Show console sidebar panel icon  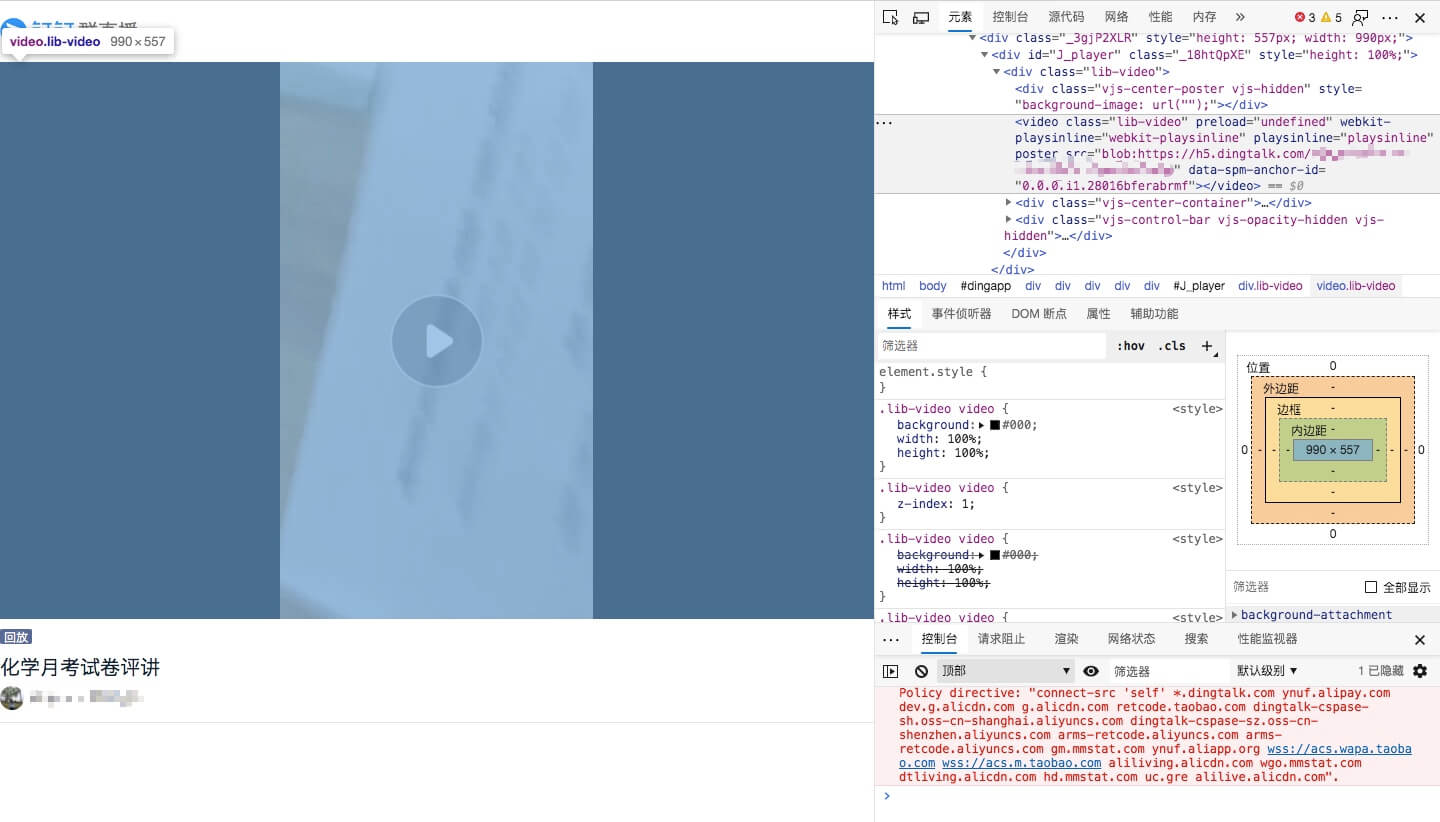[890, 671]
